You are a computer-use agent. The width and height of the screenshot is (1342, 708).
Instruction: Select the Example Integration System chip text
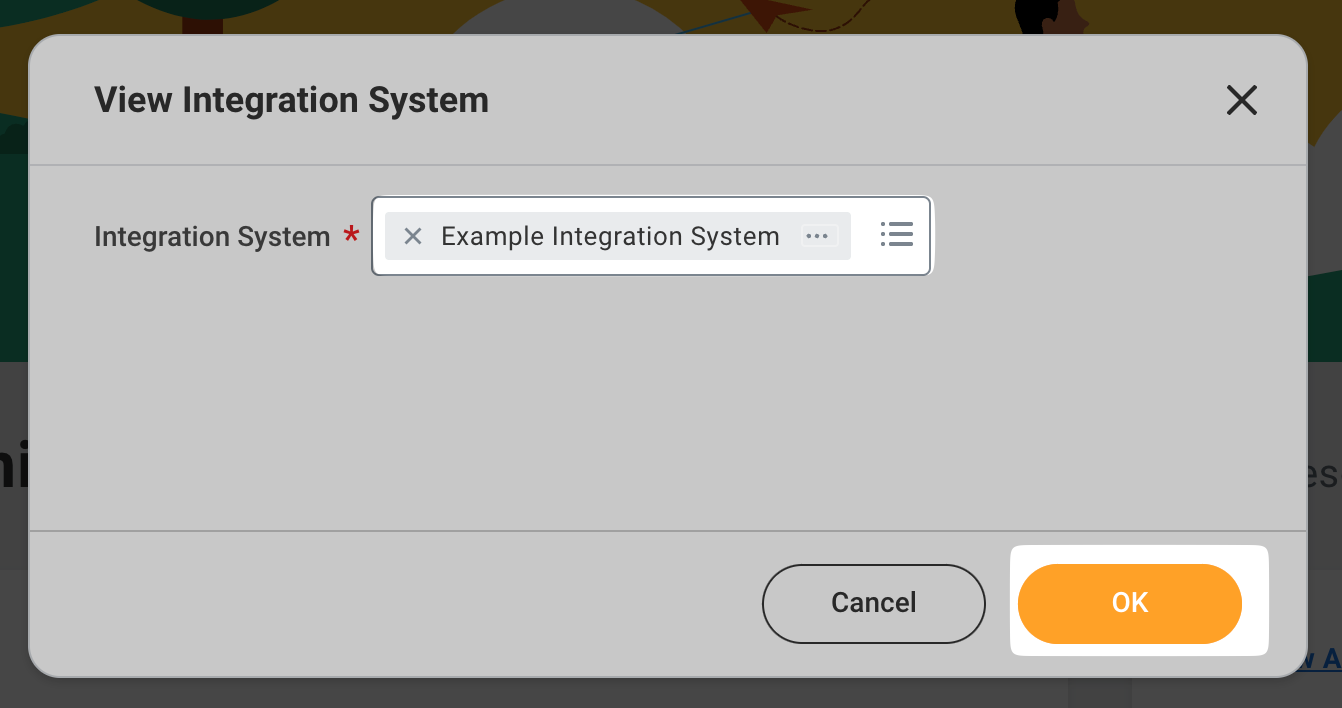click(x=610, y=236)
